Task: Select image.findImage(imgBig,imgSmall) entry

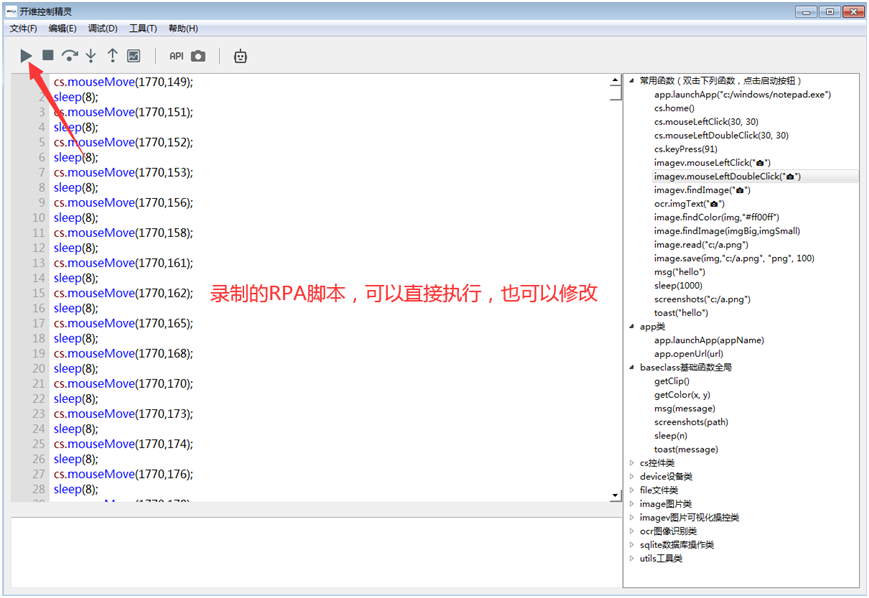Action: click(x=727, y=231)
